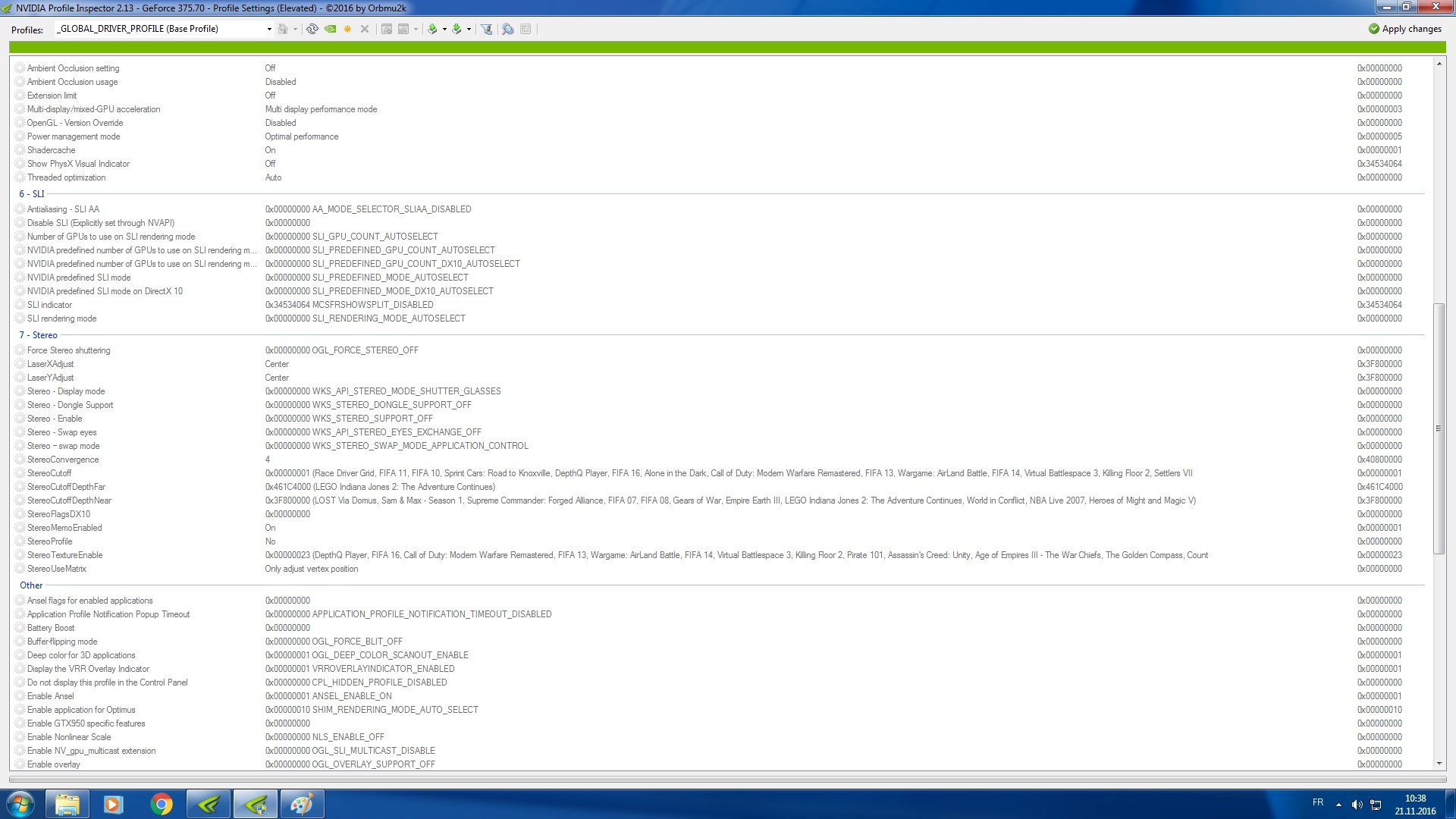Click the Optimal performance value
Image resolution: width=1456 pixels, height=819 pixels.
[x=302, y=136]
